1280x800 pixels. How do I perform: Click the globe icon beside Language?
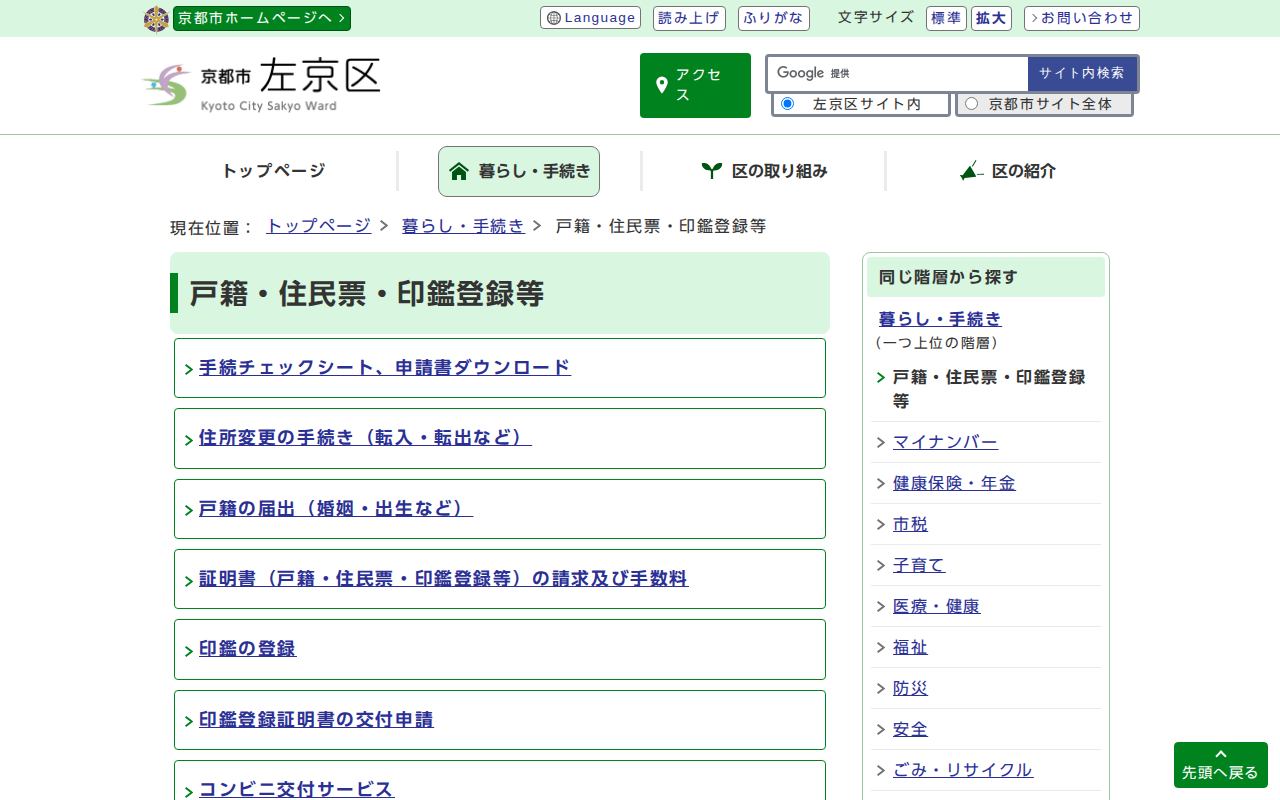(x=554, y=19)
